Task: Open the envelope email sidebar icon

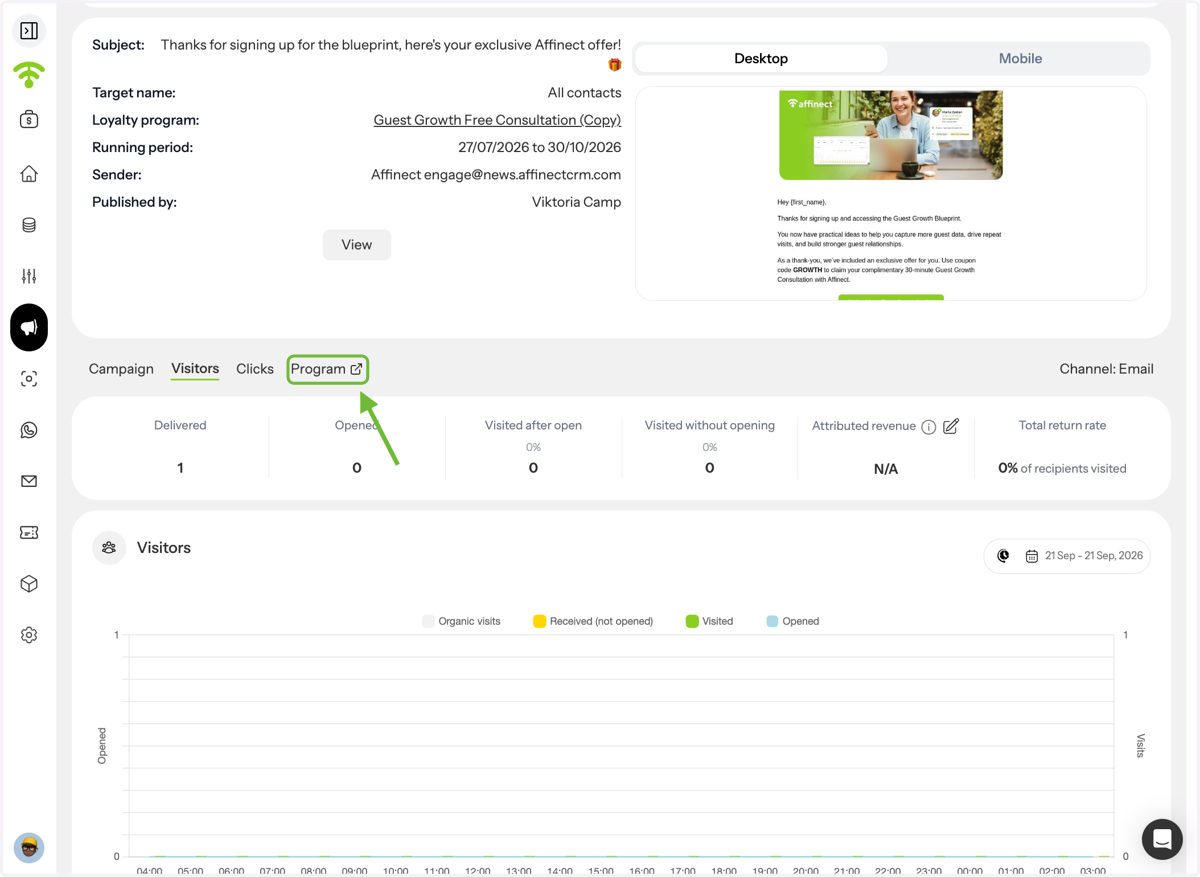Action: click(29, 481)
